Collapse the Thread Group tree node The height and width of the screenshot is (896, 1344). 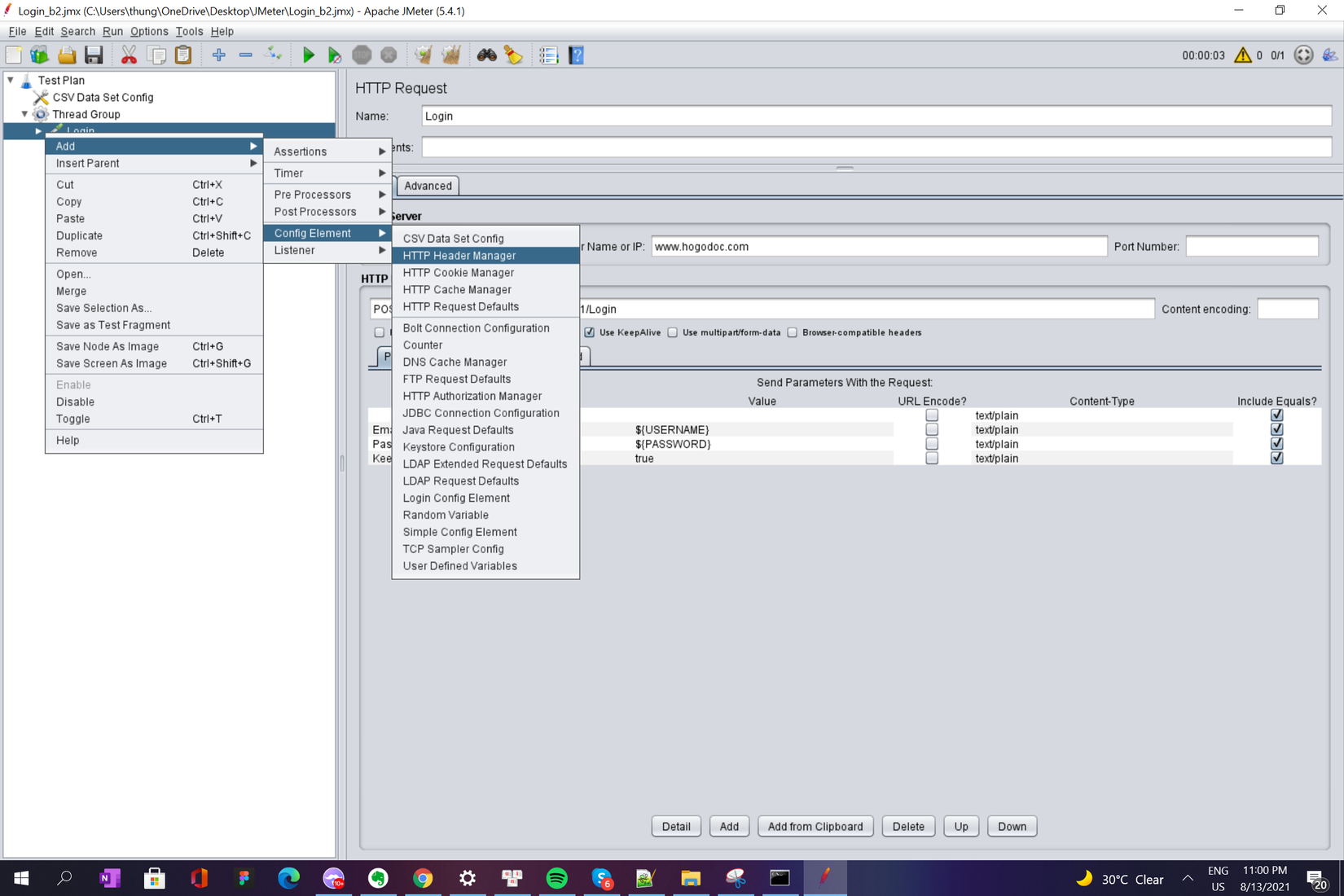click(24, 114)
